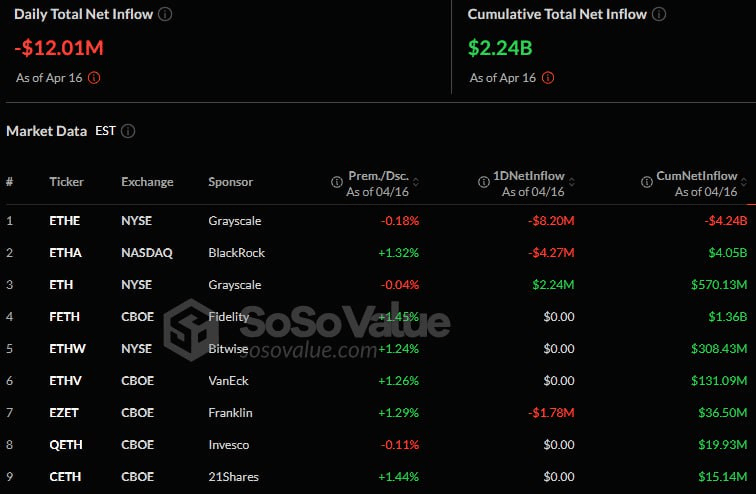Click -$8.20M daily inflow cell
756x494 pixels.
point(551,221)
